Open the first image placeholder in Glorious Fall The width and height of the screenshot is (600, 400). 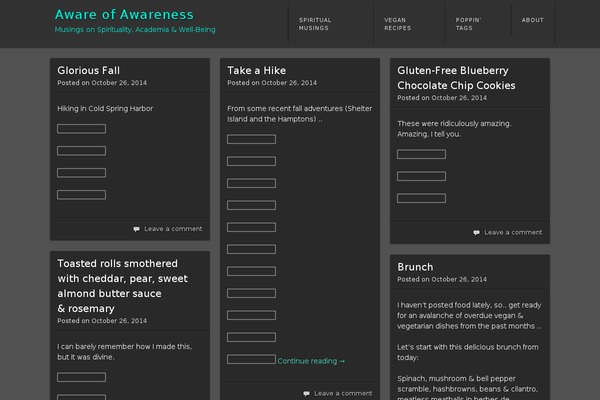click(x=82, y=129)
